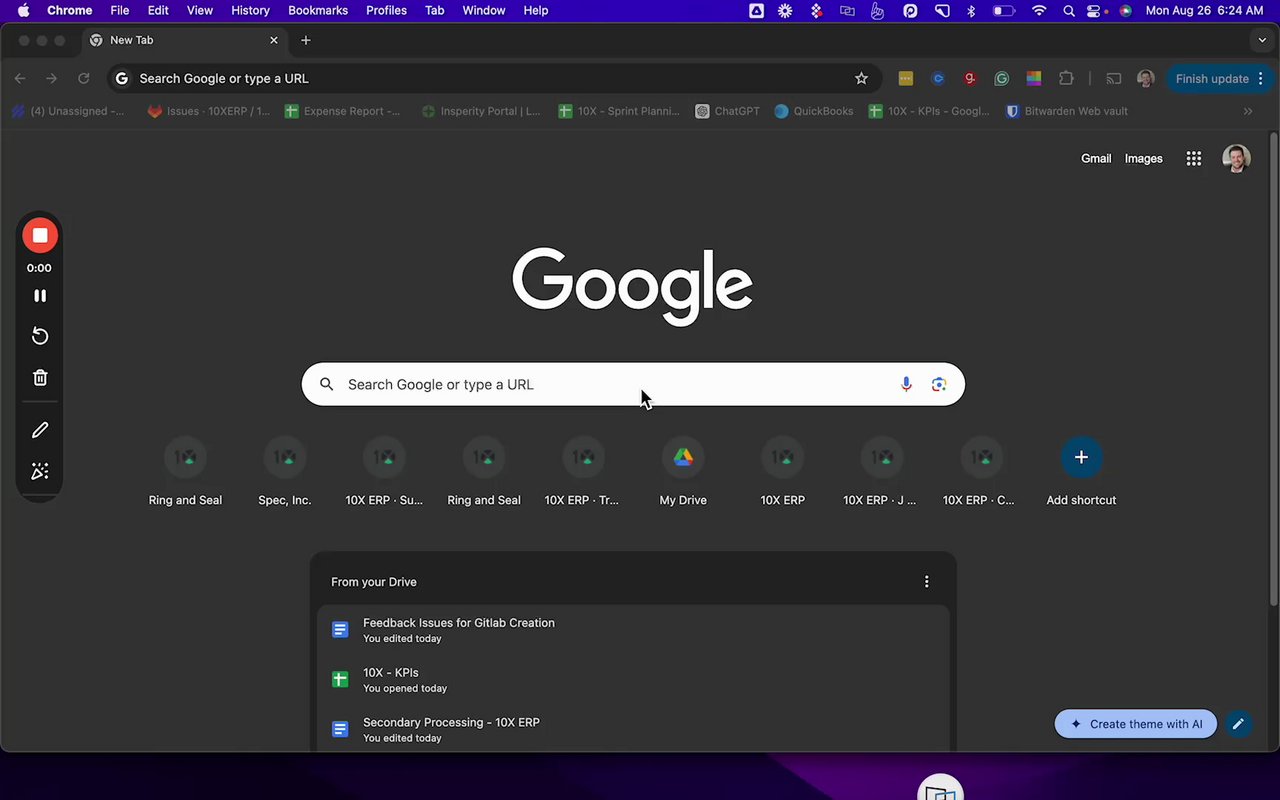Open the Images link
This screenshot has height=800, width=1280.
pos(1143,158)
